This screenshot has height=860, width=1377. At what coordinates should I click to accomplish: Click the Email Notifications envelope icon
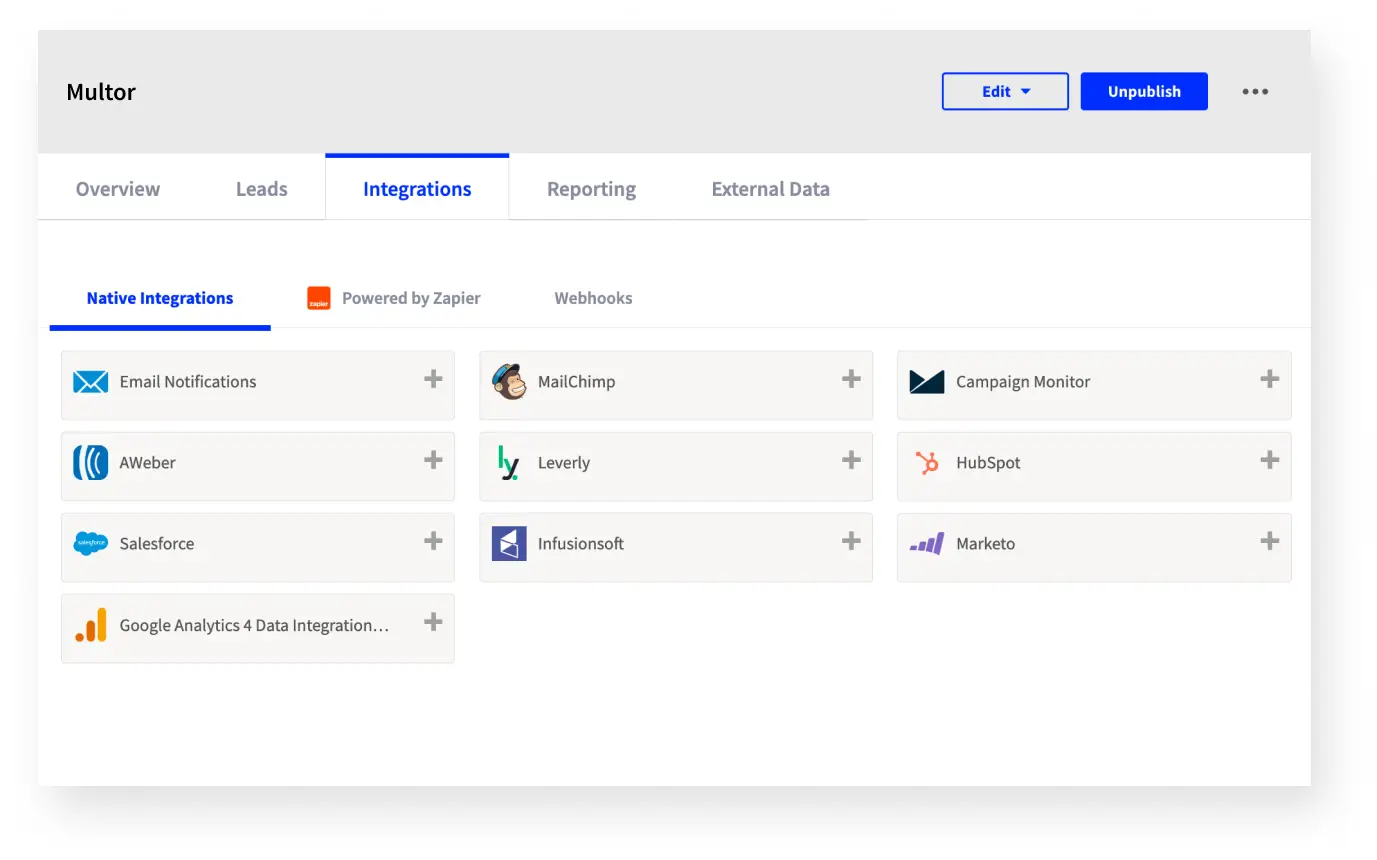coord(90,381)
